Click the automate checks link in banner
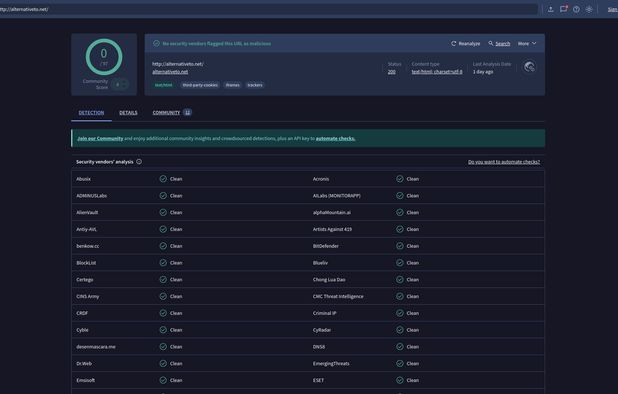Viewport: 618px width, 394px height. tap(335, 139)
